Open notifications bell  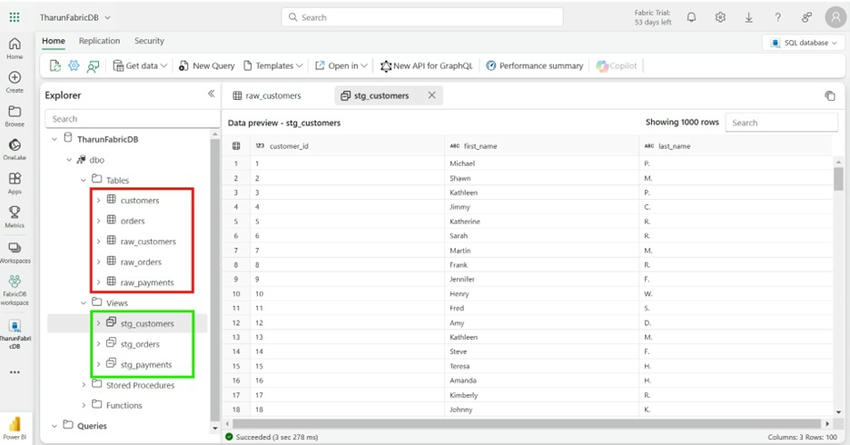(x=691, y=17)
